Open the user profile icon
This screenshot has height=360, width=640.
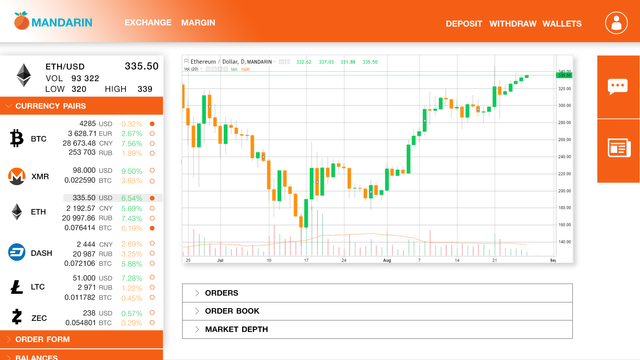[616, 23]
